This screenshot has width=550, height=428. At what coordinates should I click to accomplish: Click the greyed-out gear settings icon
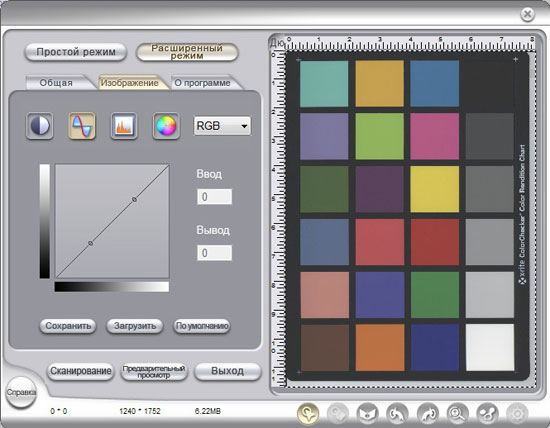[517, 414]
